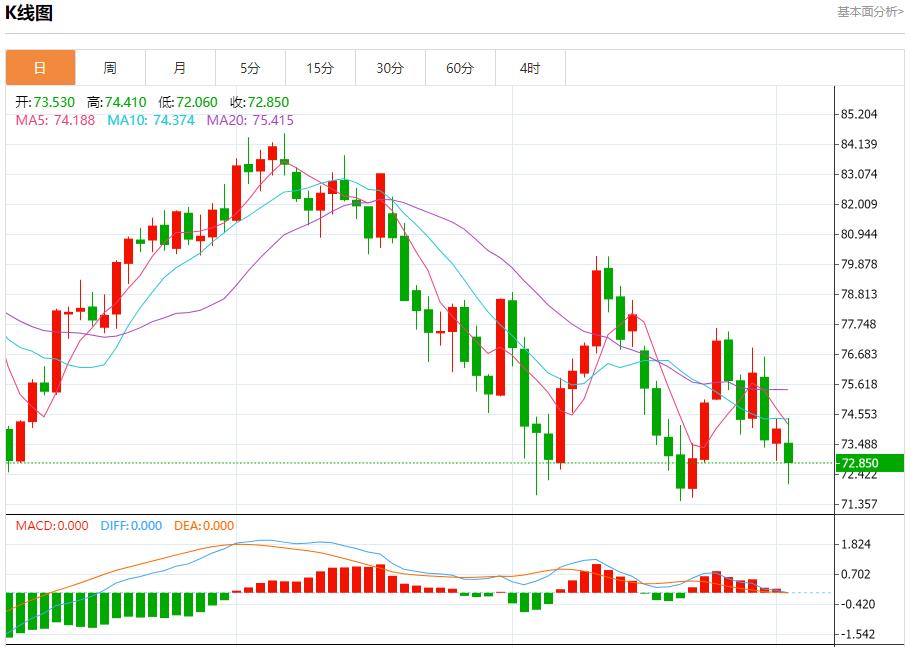Switch to the 60分 interval tab
This screenshot has width=911, height=647.
(x=460, y=68)
